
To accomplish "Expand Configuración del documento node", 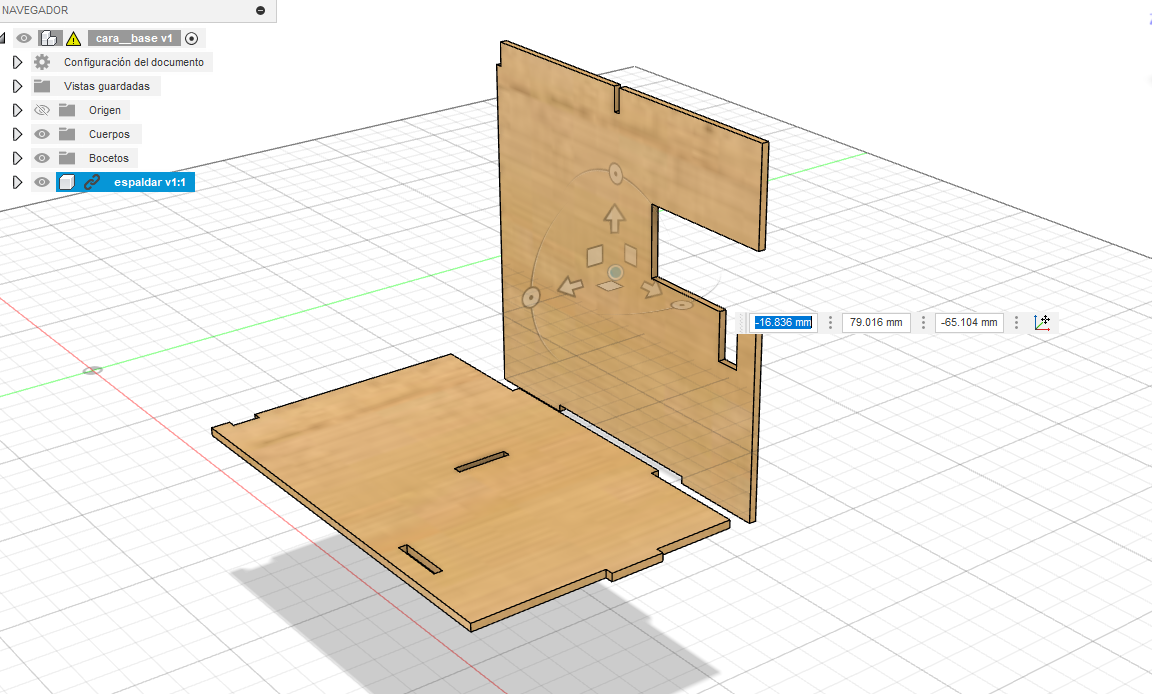I will coord(18,62).
